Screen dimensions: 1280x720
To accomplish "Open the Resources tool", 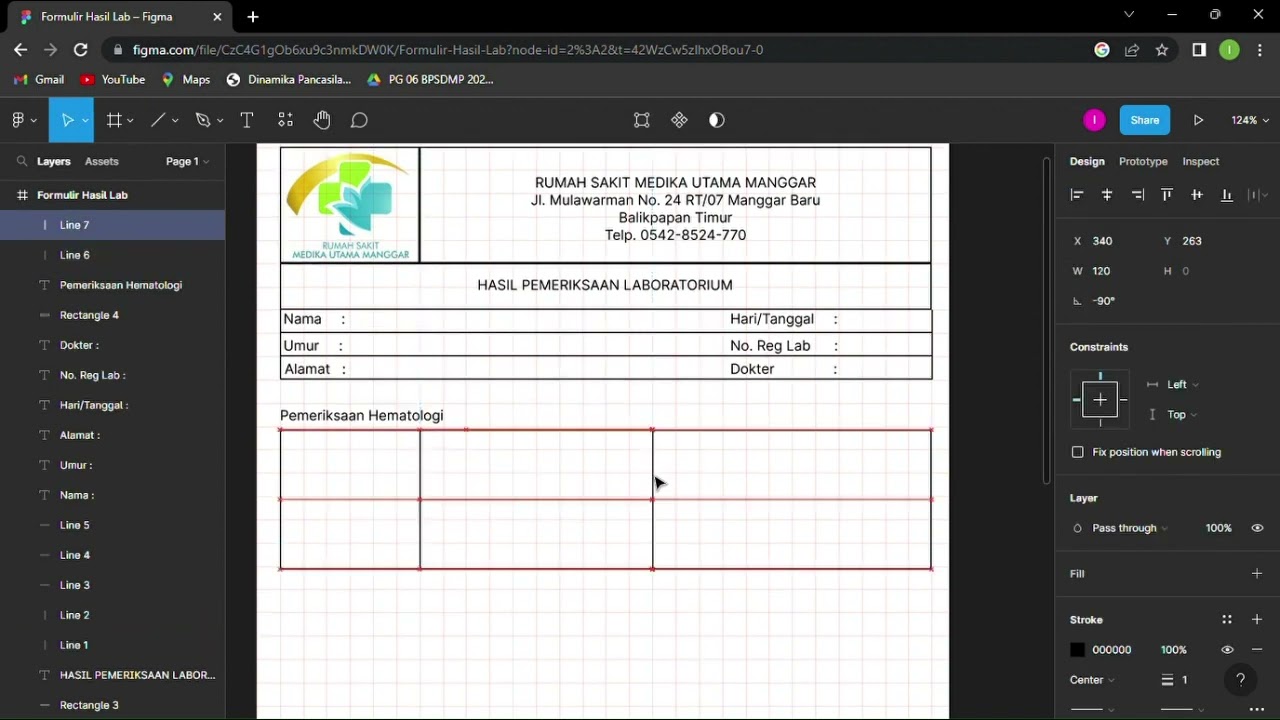I will (x=285, y=120).
